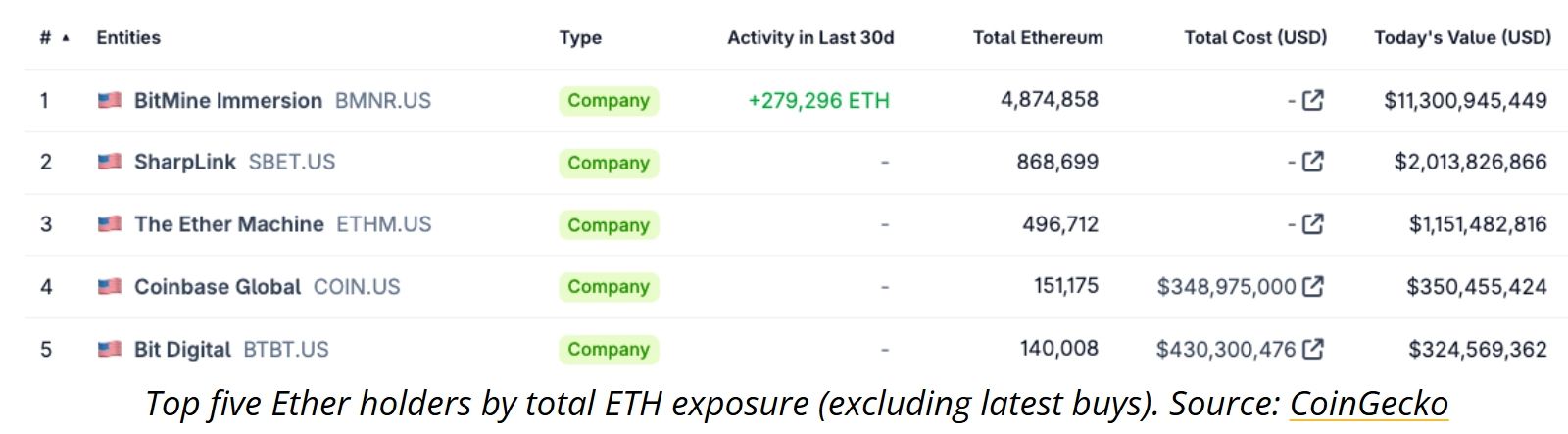Open the BitMine Immersion entity link

point(227,100)
